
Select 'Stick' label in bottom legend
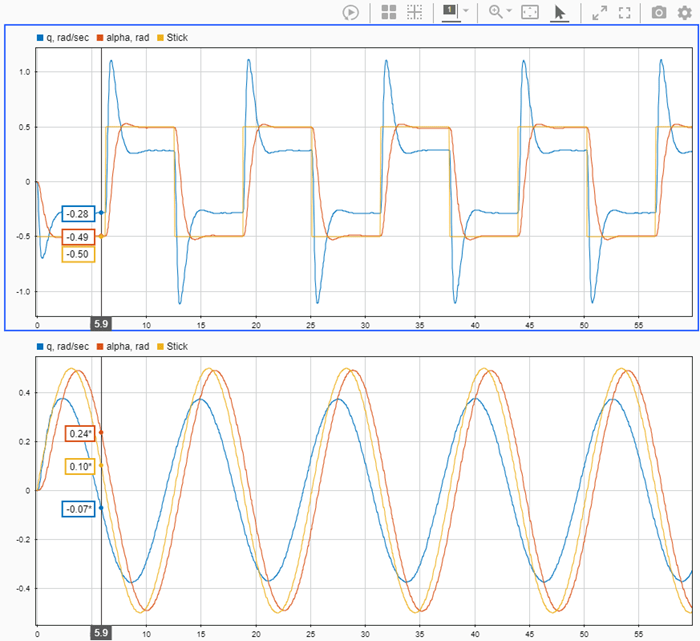click(177, 347)
